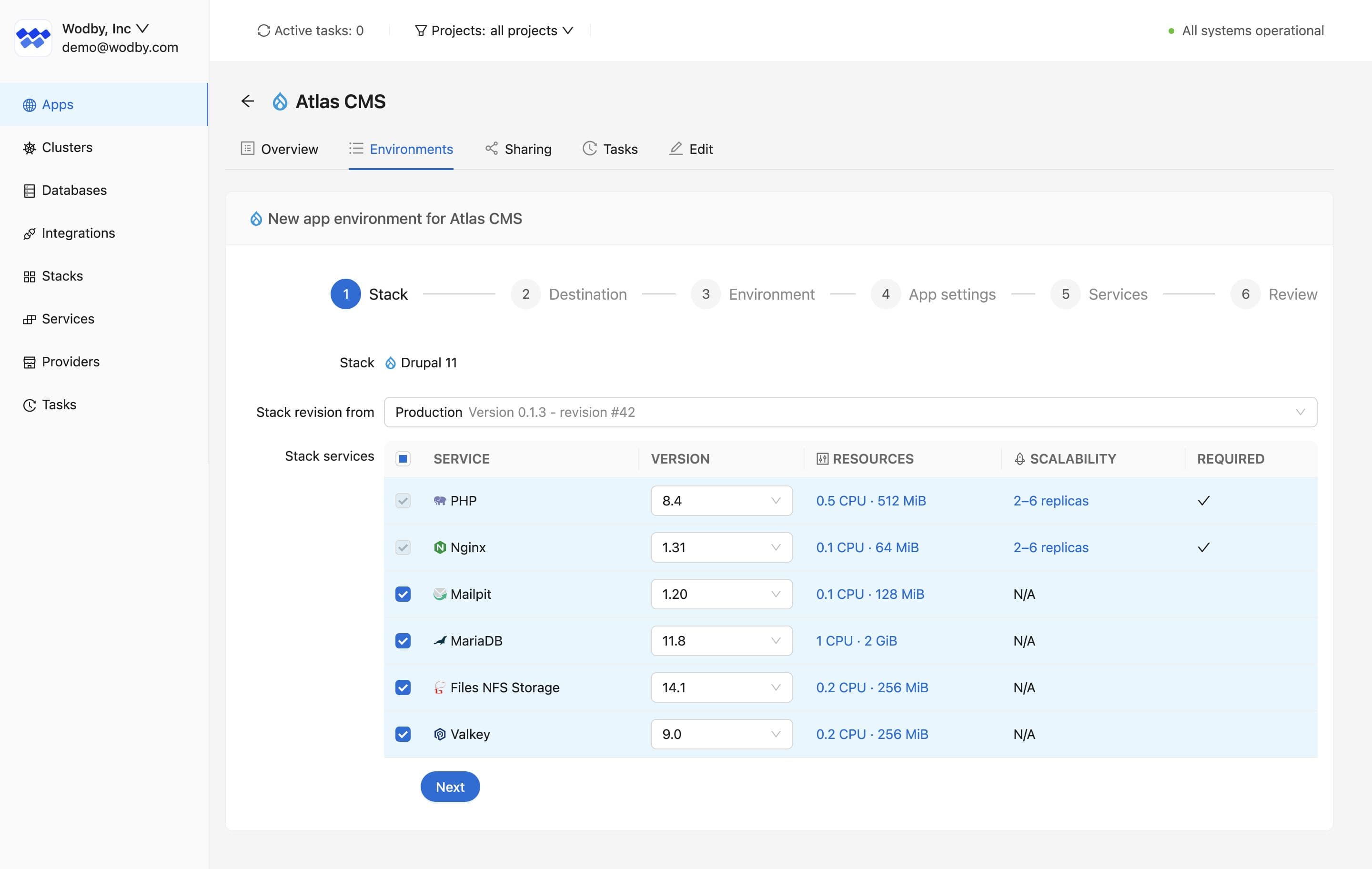Uncheck the Files NFS Storage checkbox
The height and width of the screenshot is (869, 1372).
click(403, 687)
